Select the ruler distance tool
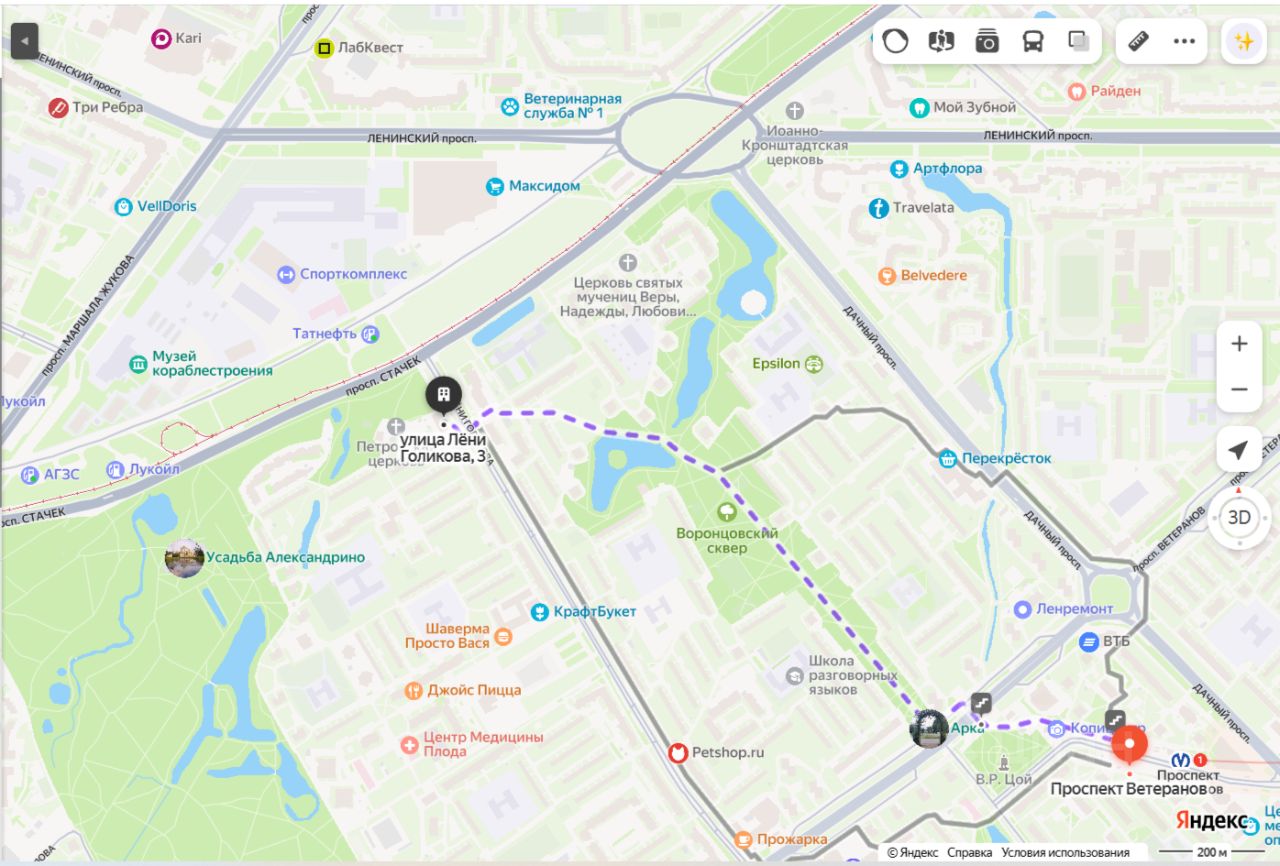Image resolution: width=1280 pixels, height=866 pixels. coord(1138,41)
